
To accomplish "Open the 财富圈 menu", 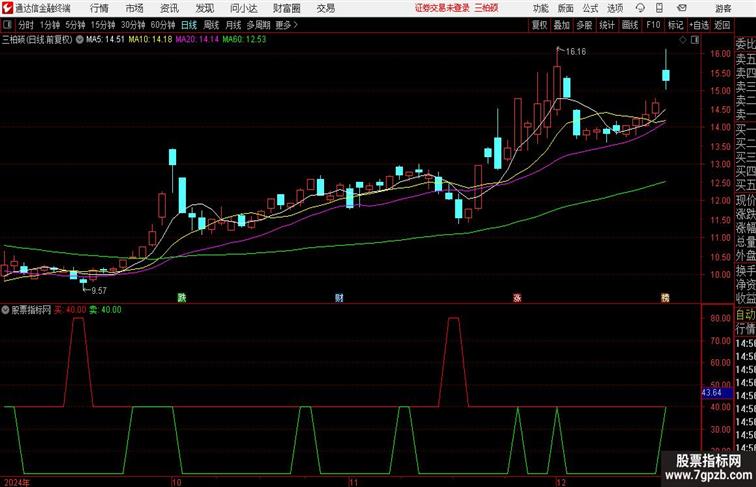I will [x=286, y=8].
